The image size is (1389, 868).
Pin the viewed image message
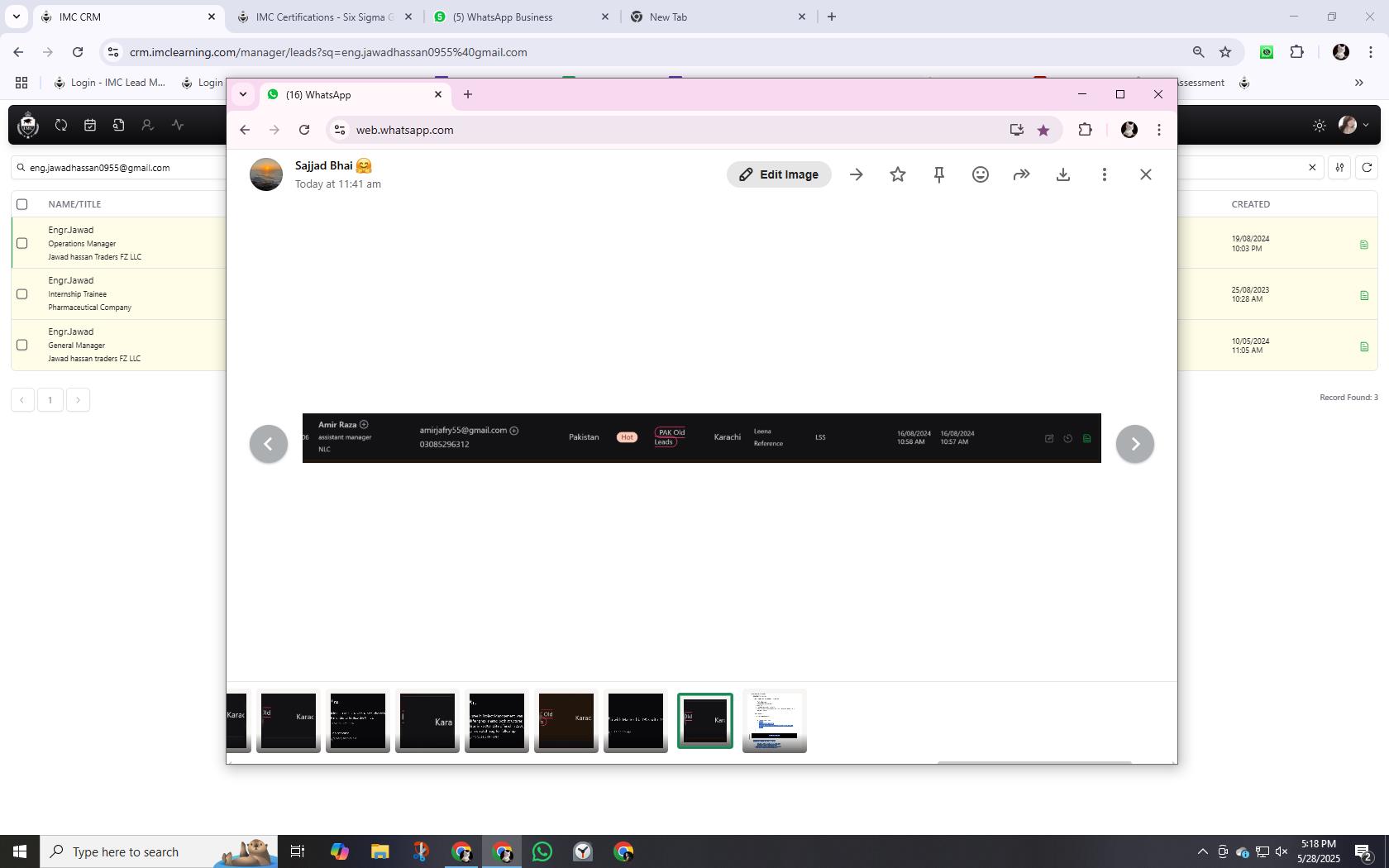tap(939, 174)
